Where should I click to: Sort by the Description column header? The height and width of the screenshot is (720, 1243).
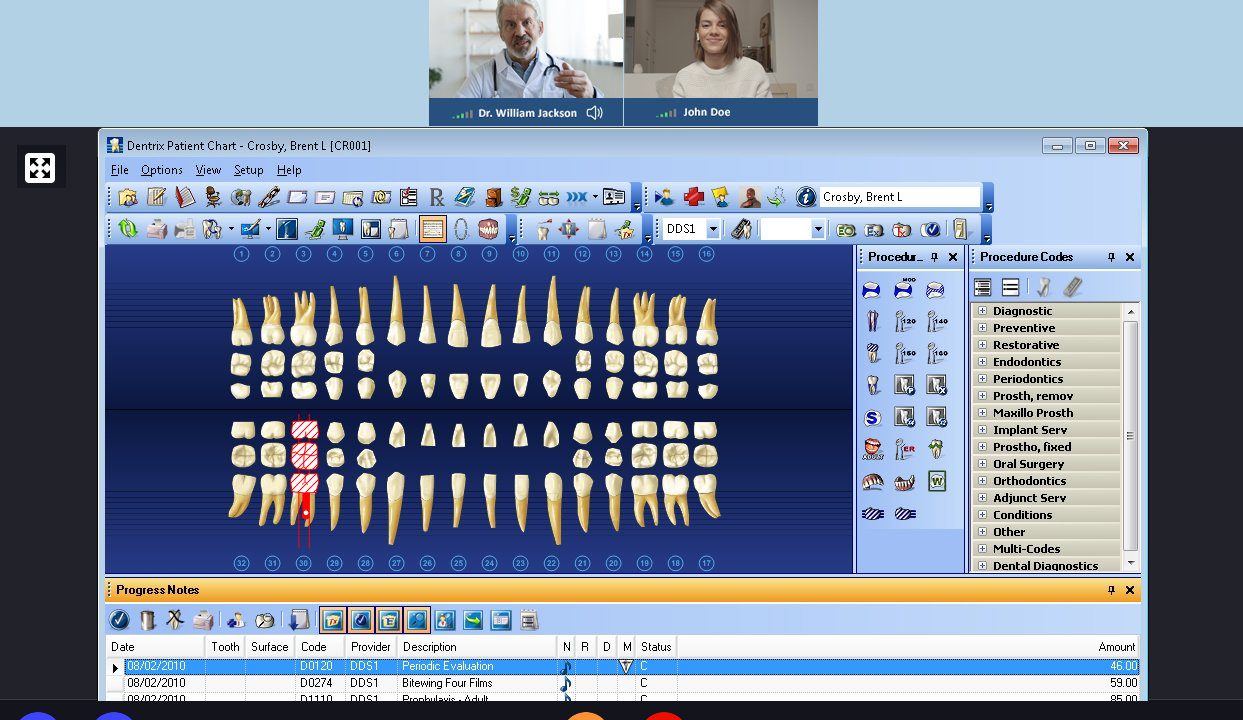point(476,647)
